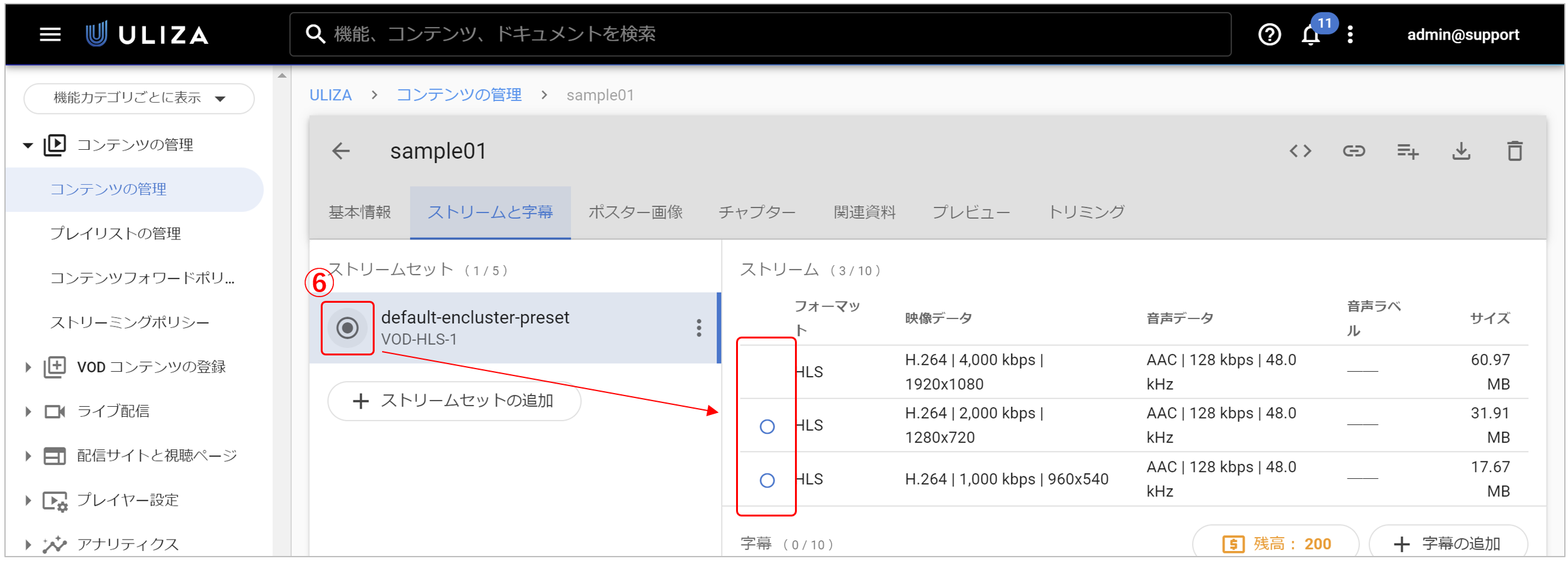Viewport: 1568px width, 561px height.
Task: Click the ストリームセットの追加 button
Action: point(454,401)
